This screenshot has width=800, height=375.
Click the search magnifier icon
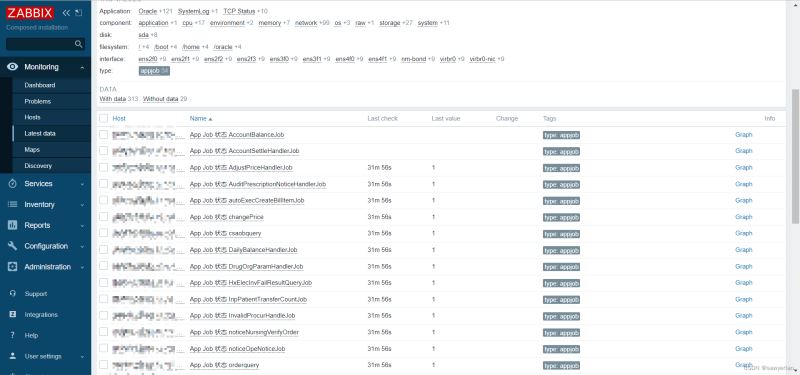[x=79, y=44]
